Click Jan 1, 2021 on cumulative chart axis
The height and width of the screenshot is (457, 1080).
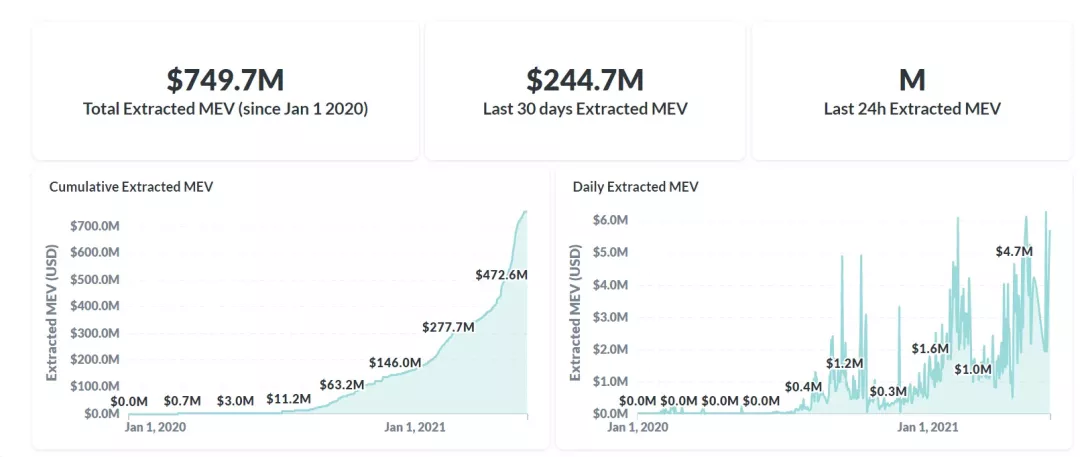(415, 427)
